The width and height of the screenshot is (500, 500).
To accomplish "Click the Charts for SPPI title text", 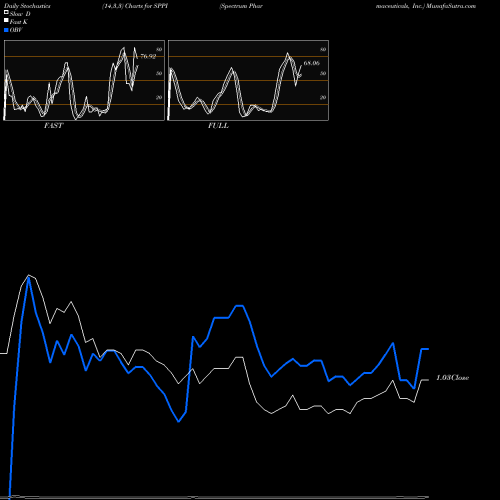I will coord(146,6).
